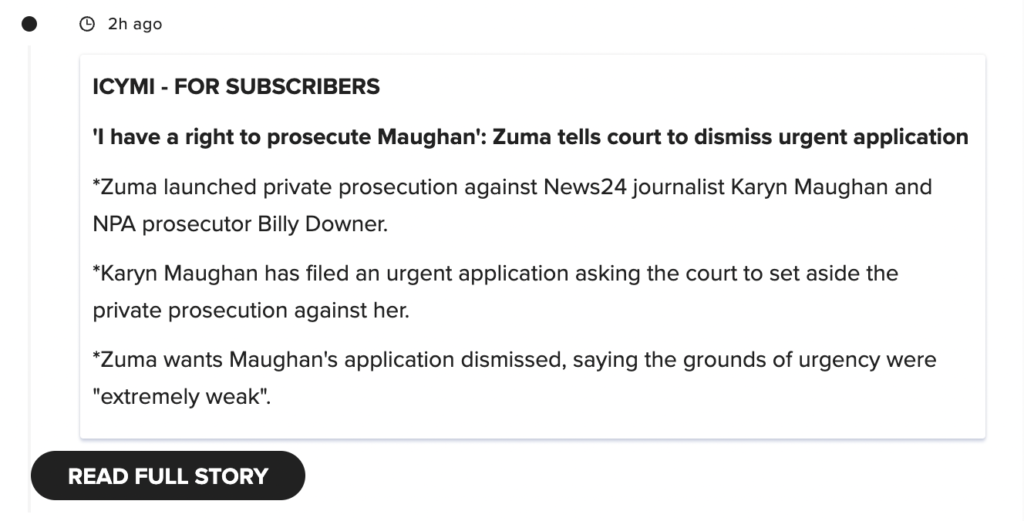The width and height of the screenshot is (1024, 521).
Task: Click the name "Billy Downer"
Action: [323, 224]
